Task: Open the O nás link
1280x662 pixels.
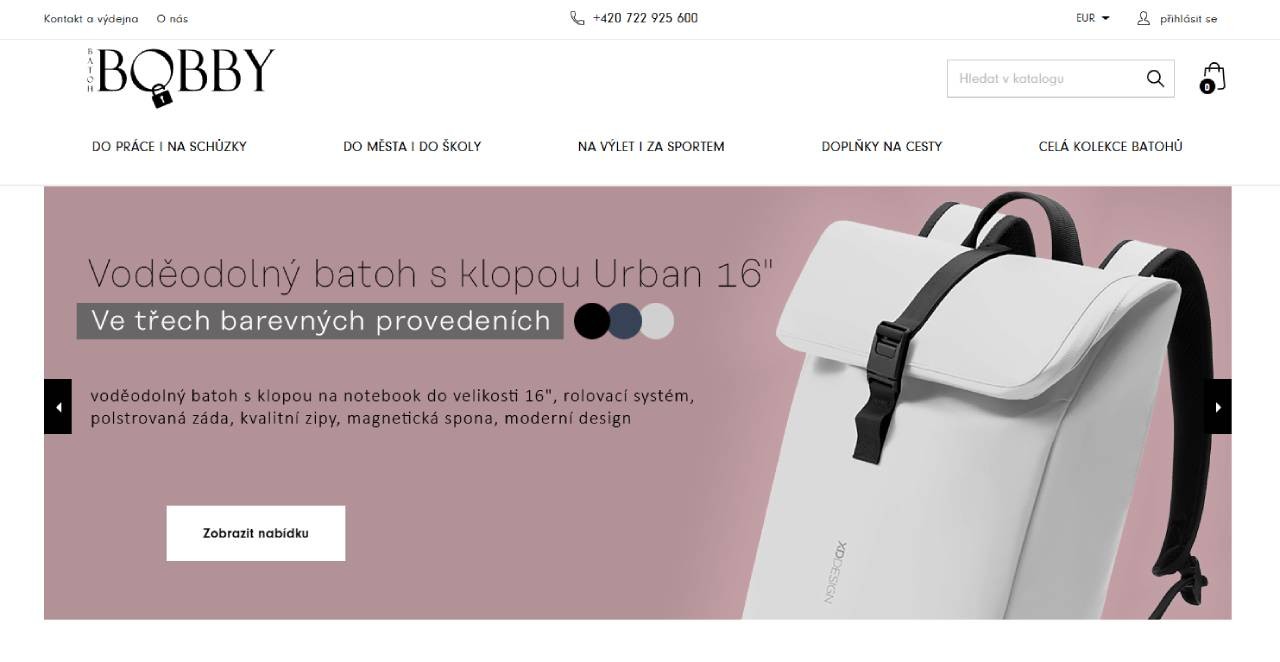Action: (172, 19)
